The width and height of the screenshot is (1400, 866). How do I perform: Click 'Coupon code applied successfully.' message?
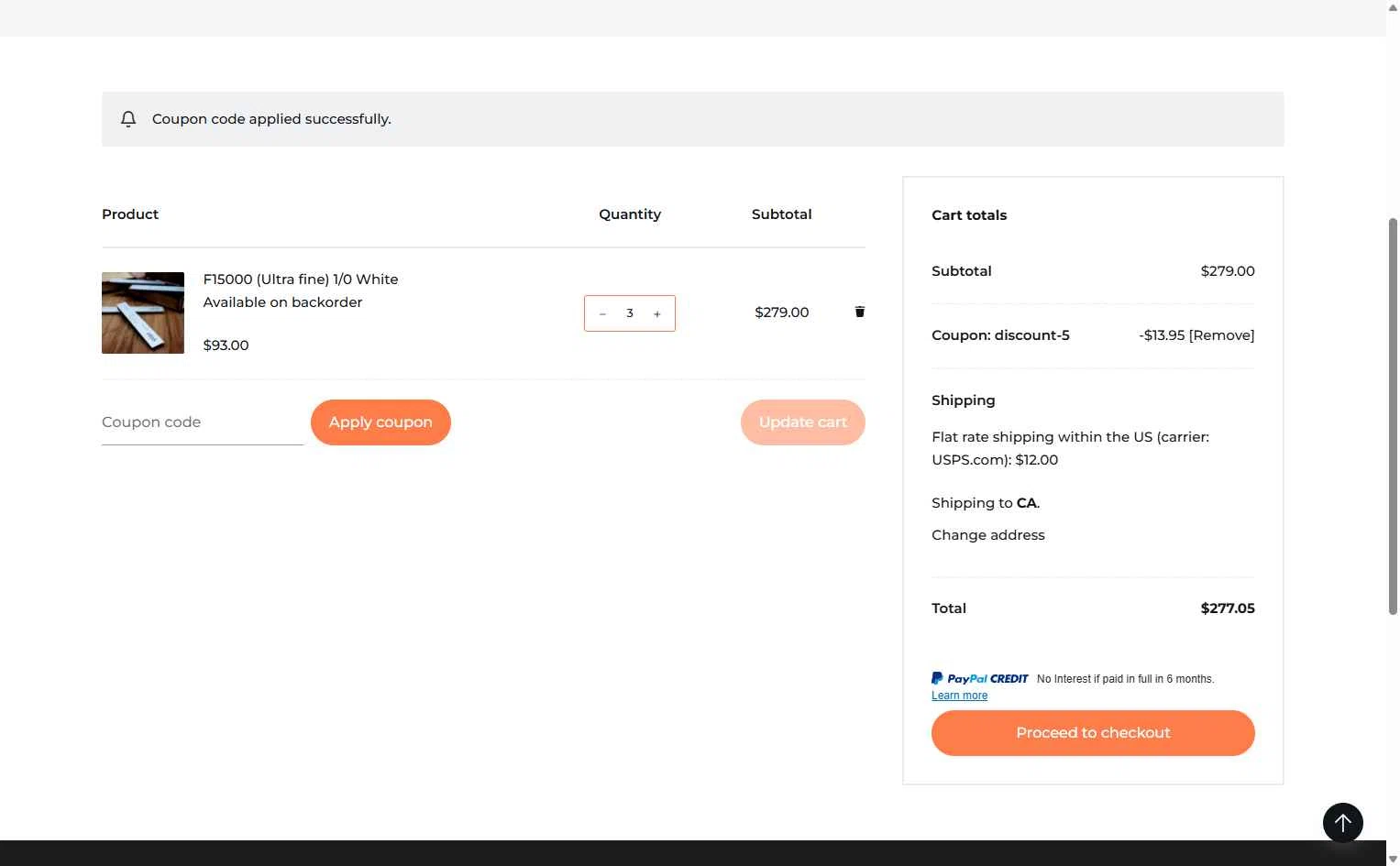[x=271, y=119]
